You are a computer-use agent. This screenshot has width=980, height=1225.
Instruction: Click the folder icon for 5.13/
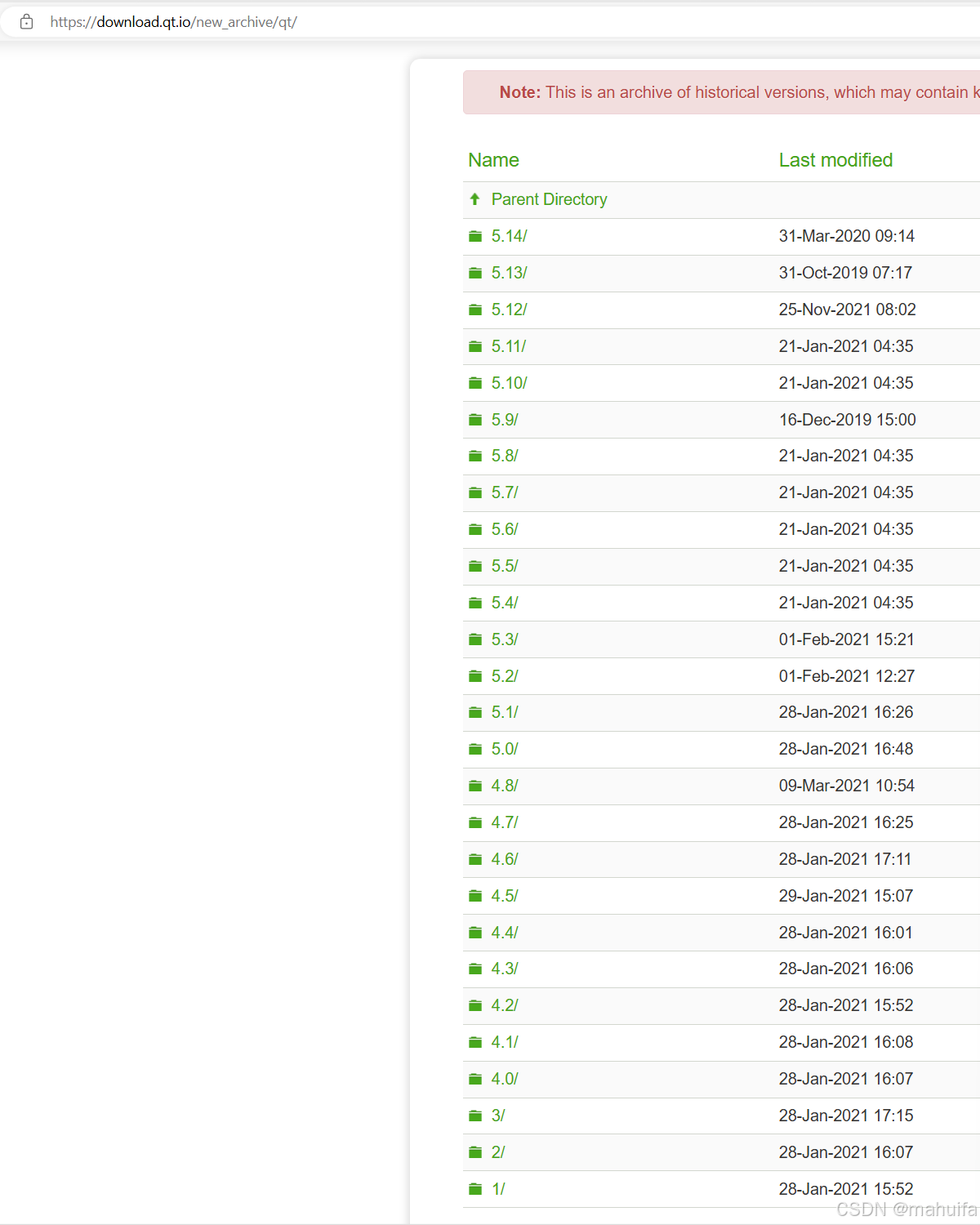click(x=475, y=273)
